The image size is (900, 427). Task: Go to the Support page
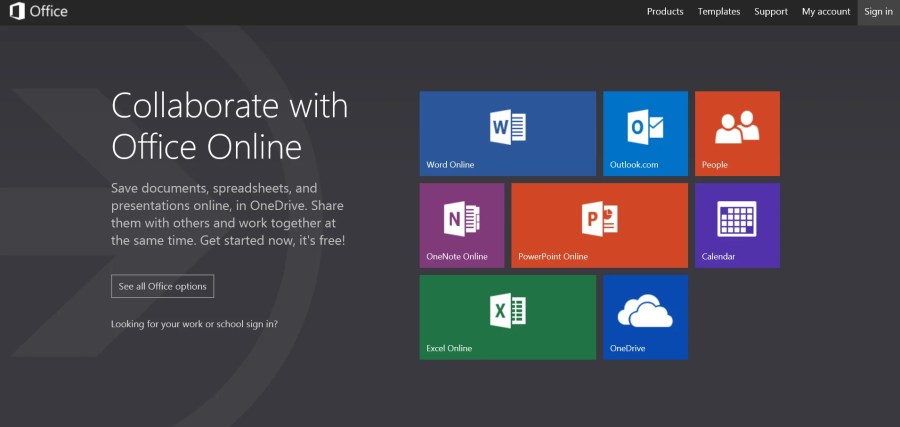click(x=771, y=11)
